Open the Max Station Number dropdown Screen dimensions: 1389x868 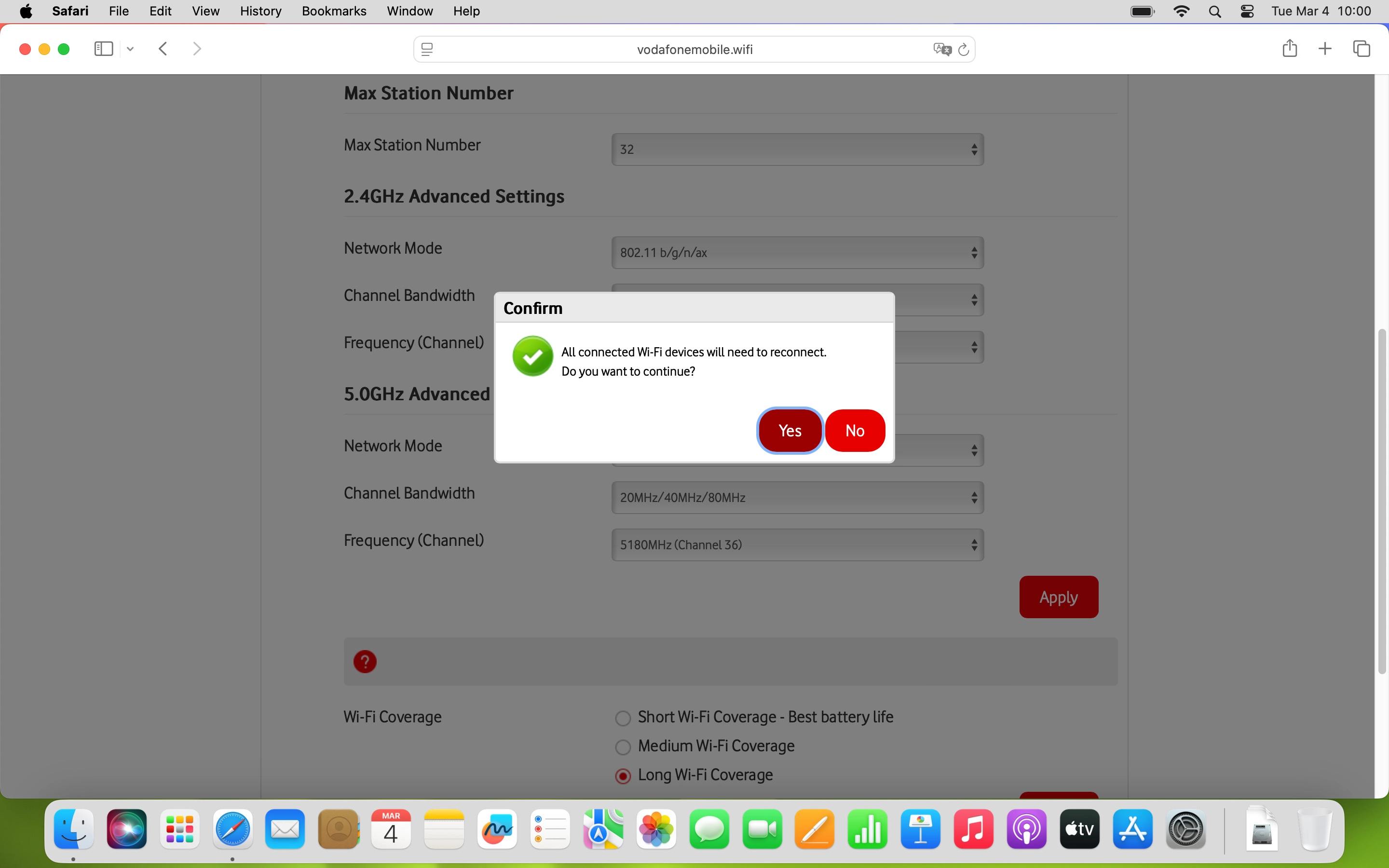(x=797, y=149)
